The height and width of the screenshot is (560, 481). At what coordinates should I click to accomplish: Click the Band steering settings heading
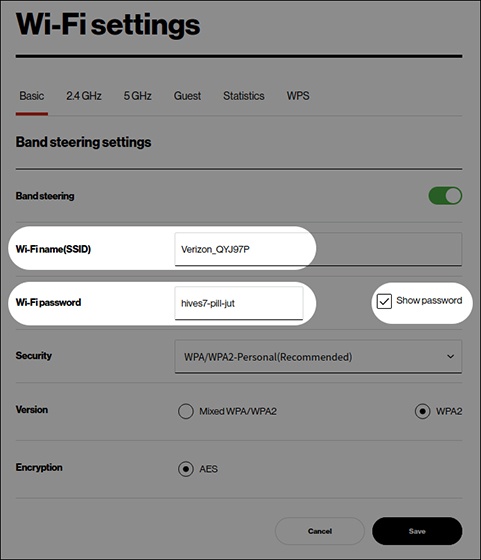click(84, 142)
